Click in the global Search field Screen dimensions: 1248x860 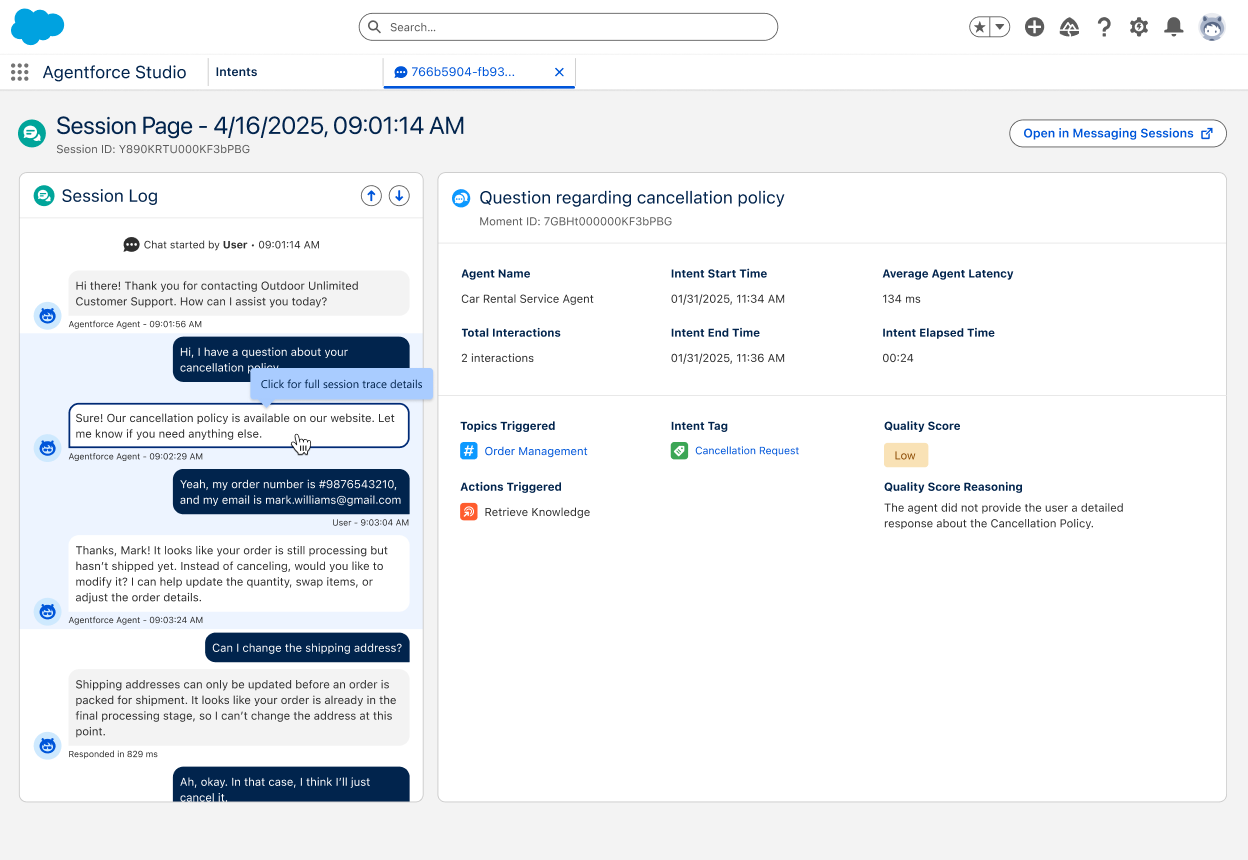point(568,27)
